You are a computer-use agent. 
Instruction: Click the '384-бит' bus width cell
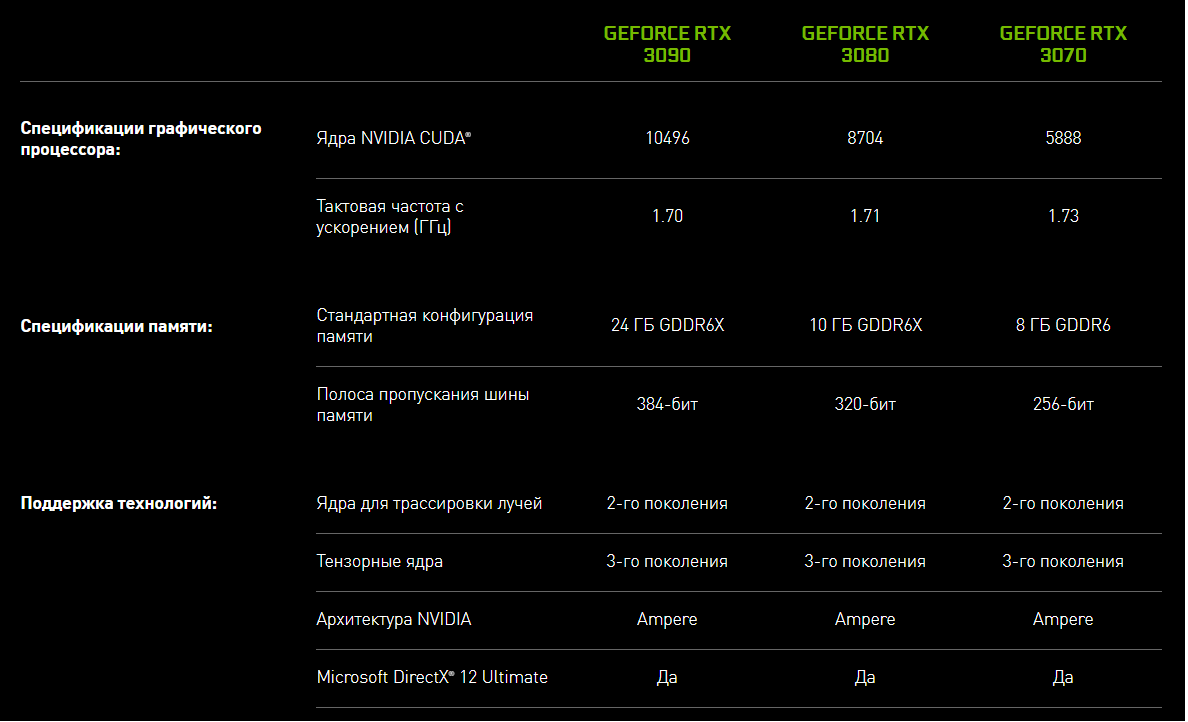(x=667, y=405)
